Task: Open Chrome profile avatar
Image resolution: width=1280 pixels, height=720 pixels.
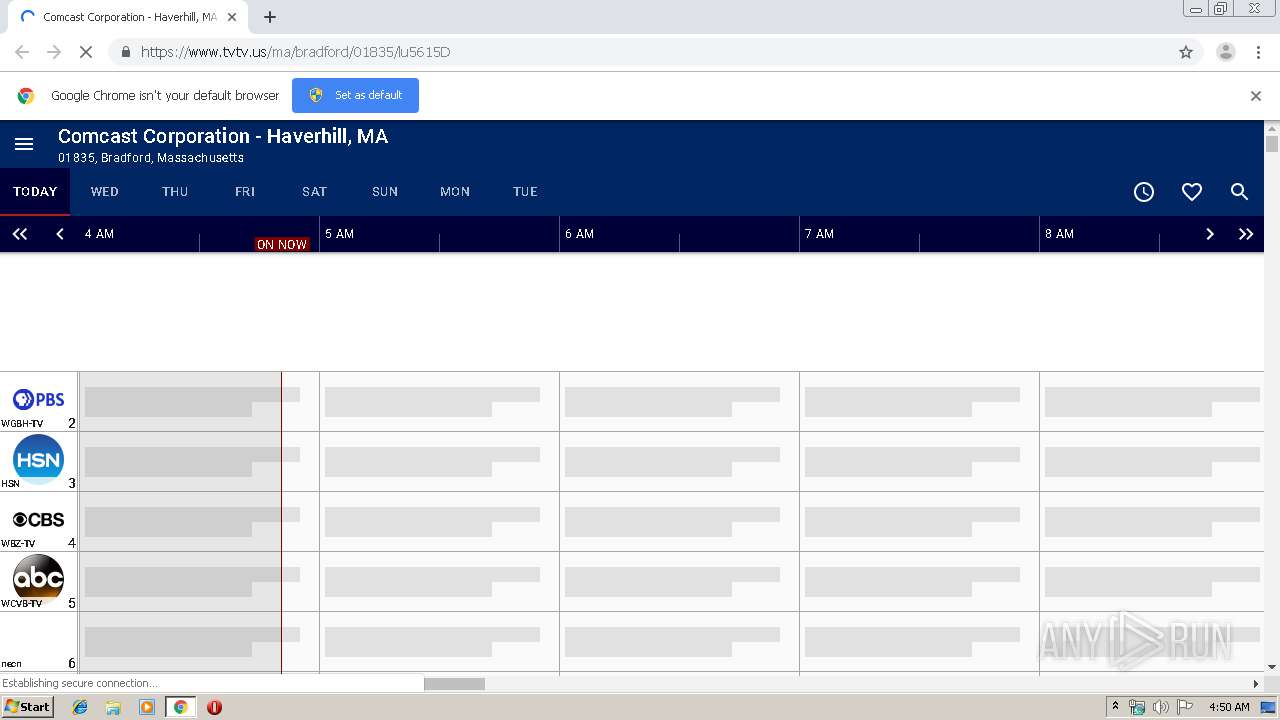Action: pos(1225,52)
